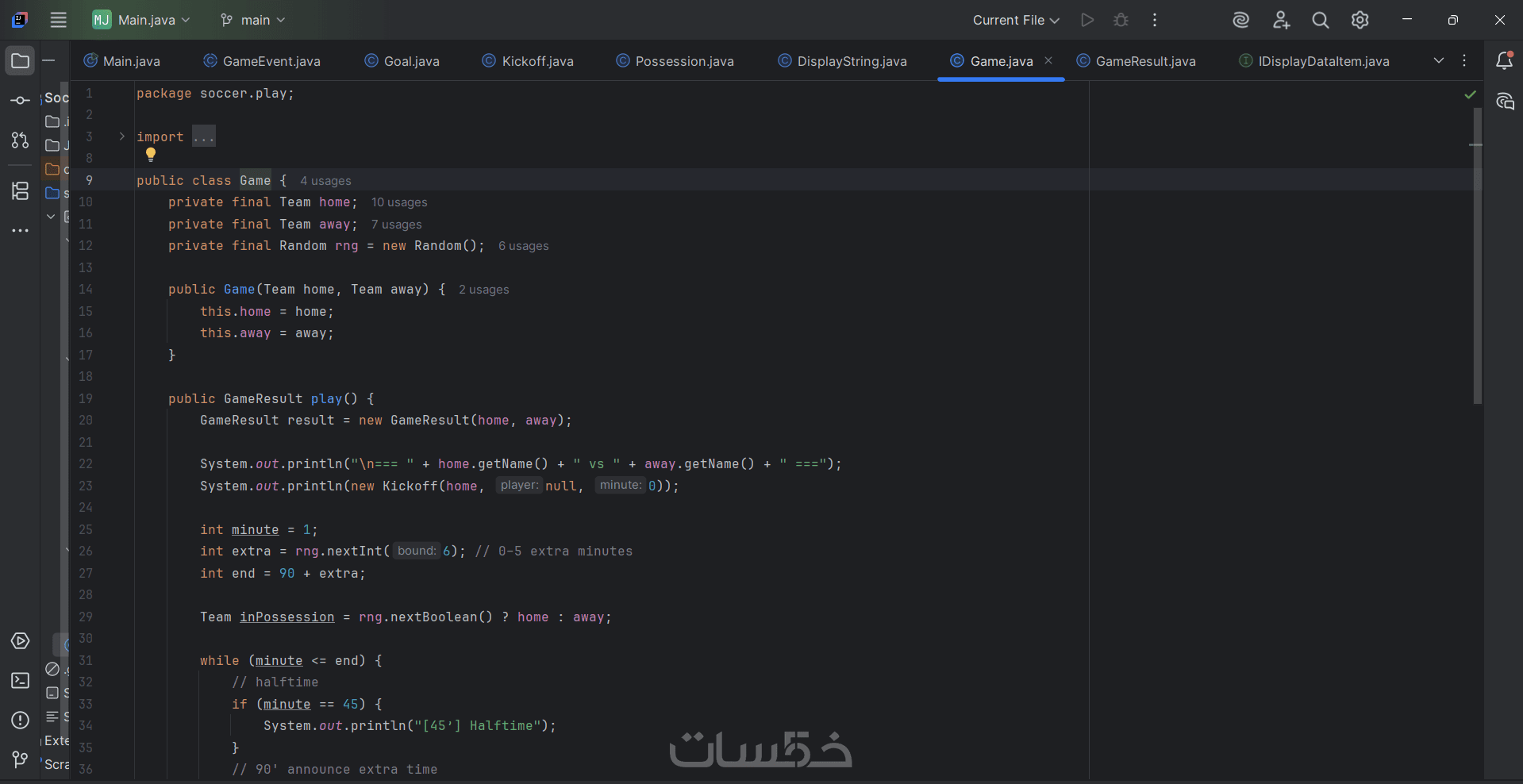The width and height of the screenshot is (1523, 784).
Task: Close the Game.java tab
Action: (1048, 60)
